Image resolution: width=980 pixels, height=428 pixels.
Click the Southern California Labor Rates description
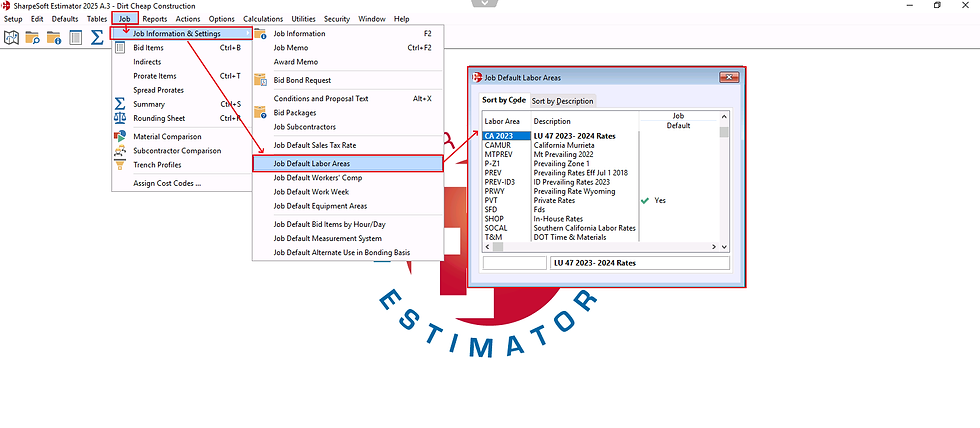click(584, 229)
